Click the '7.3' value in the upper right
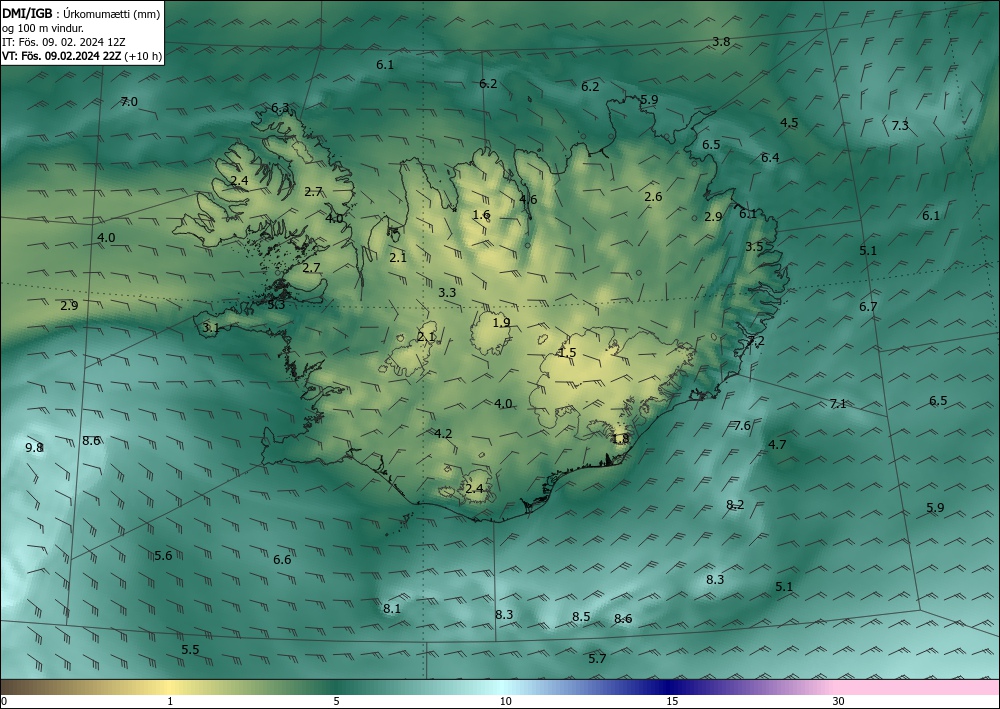The image size is (1000, 709). coord(900,126)
